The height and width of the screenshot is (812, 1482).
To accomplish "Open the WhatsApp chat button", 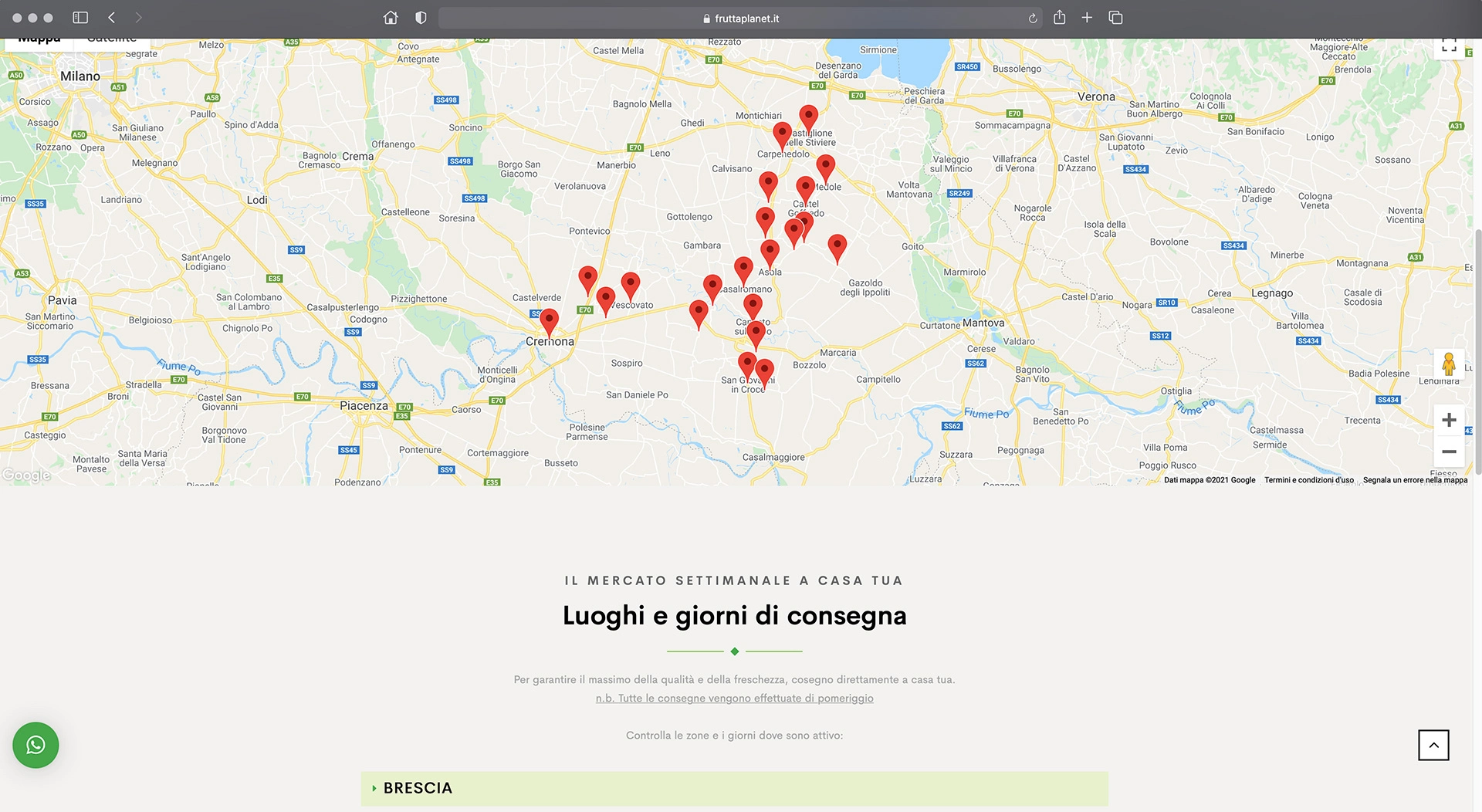I will [x=36, y=745].
